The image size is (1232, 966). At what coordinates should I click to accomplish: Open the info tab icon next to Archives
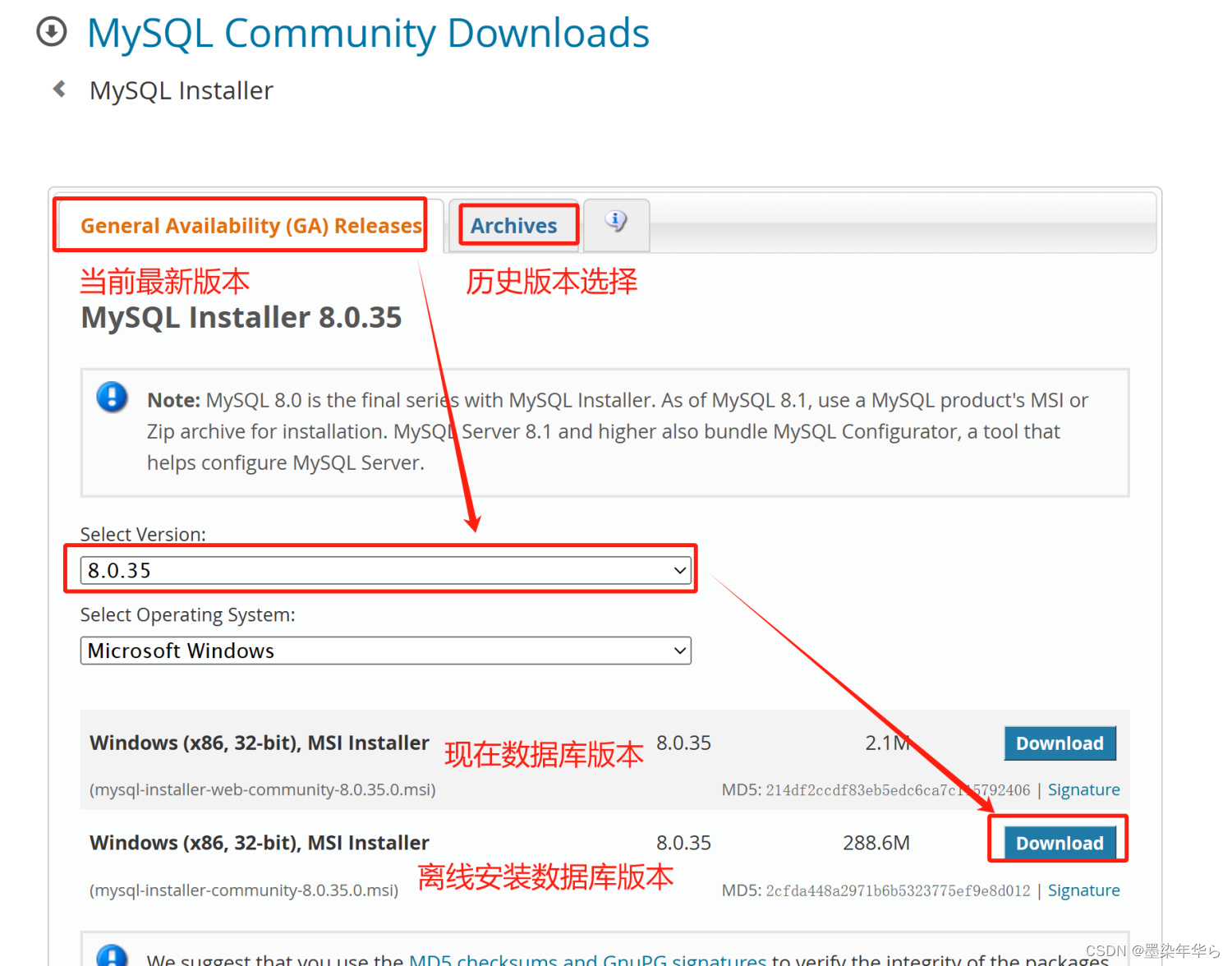click(616, 221)
